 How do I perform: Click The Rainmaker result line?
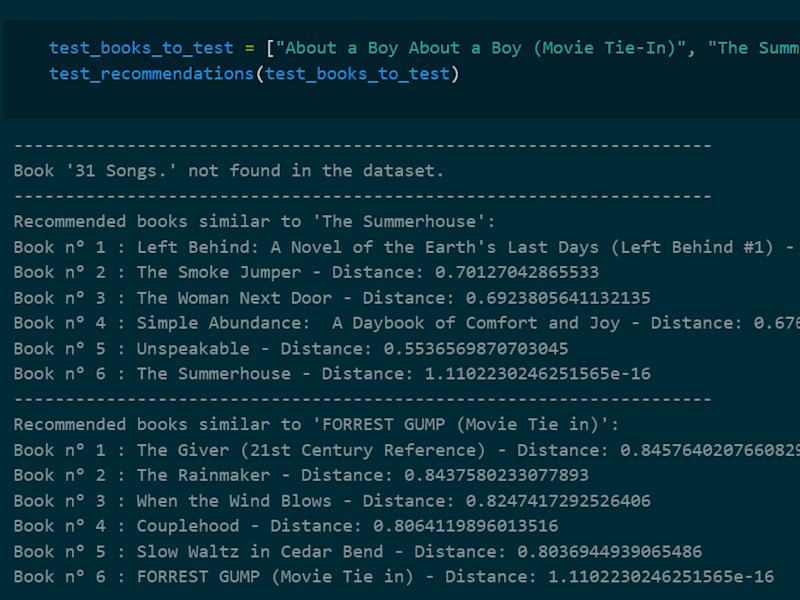coord(301,475)
